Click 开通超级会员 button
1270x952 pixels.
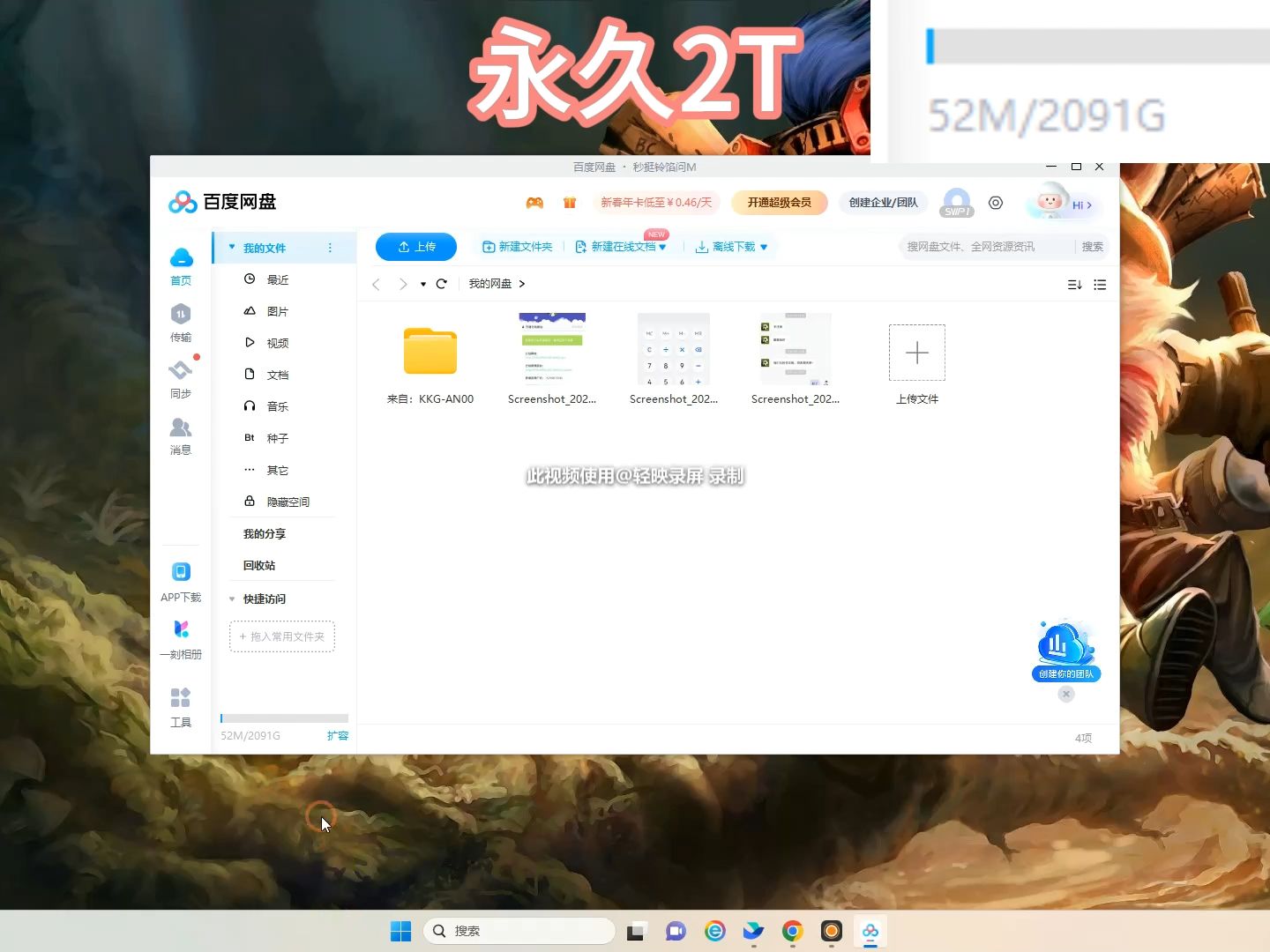coord(780,203)
